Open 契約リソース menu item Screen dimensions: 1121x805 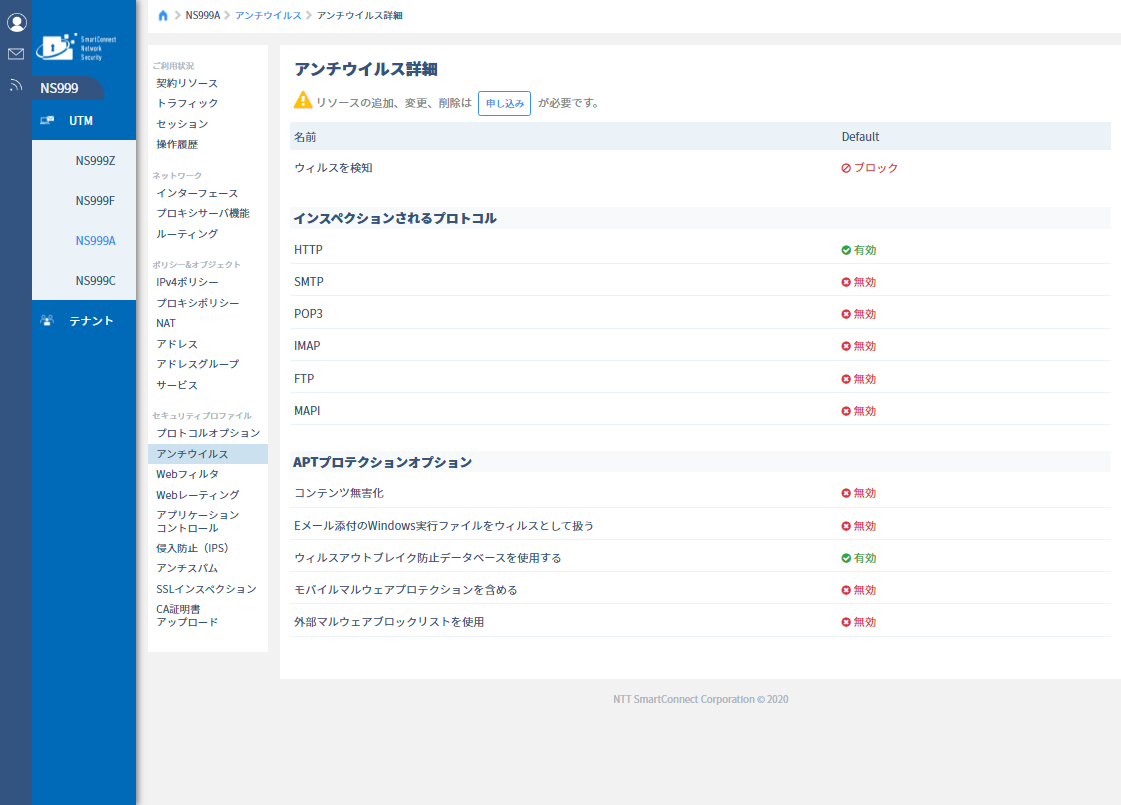[187, 83]
